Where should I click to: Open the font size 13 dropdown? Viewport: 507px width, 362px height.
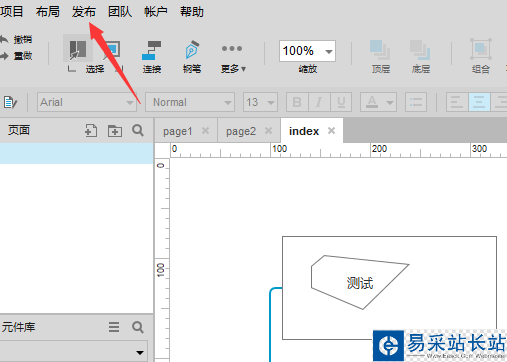point(260,102)
